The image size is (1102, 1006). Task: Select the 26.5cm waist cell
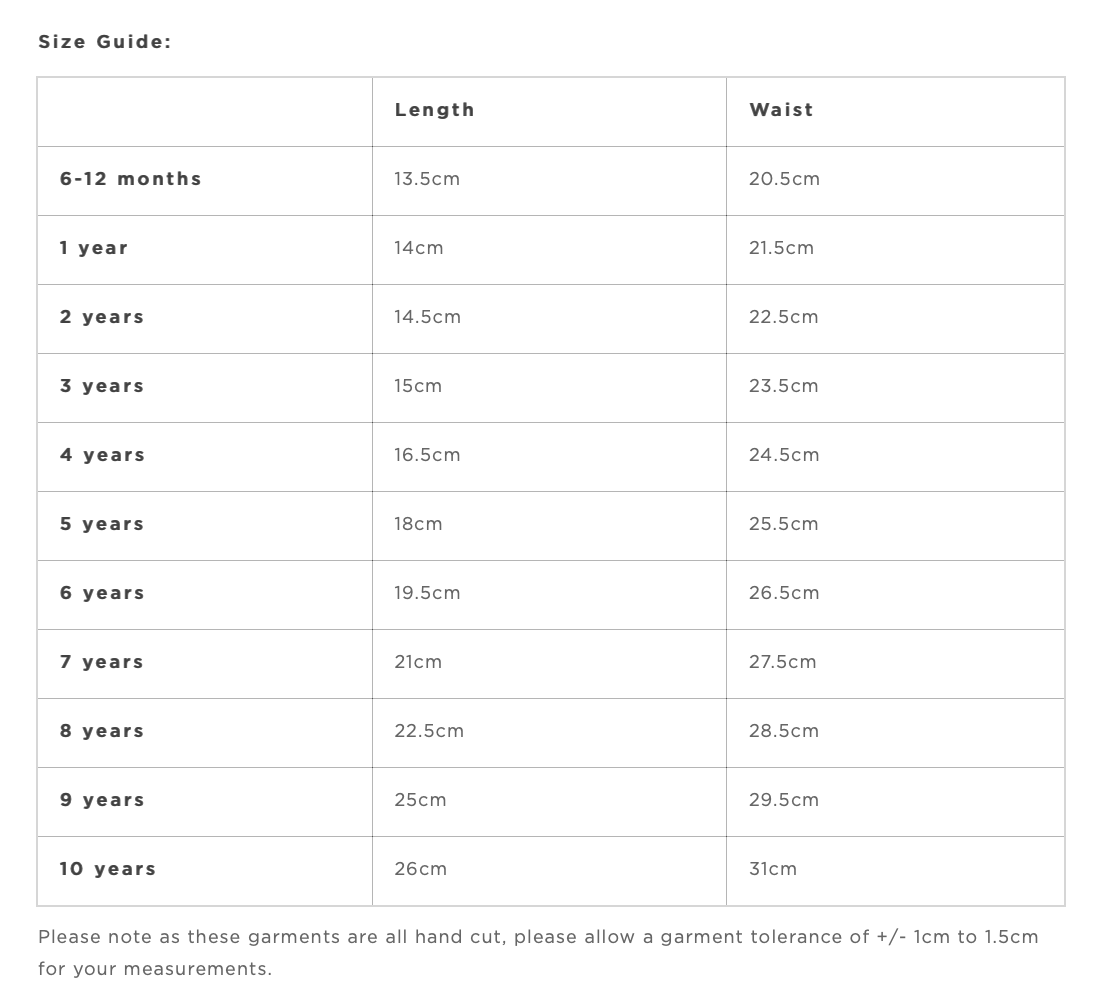pyautogui.click(x=783, y=593)
